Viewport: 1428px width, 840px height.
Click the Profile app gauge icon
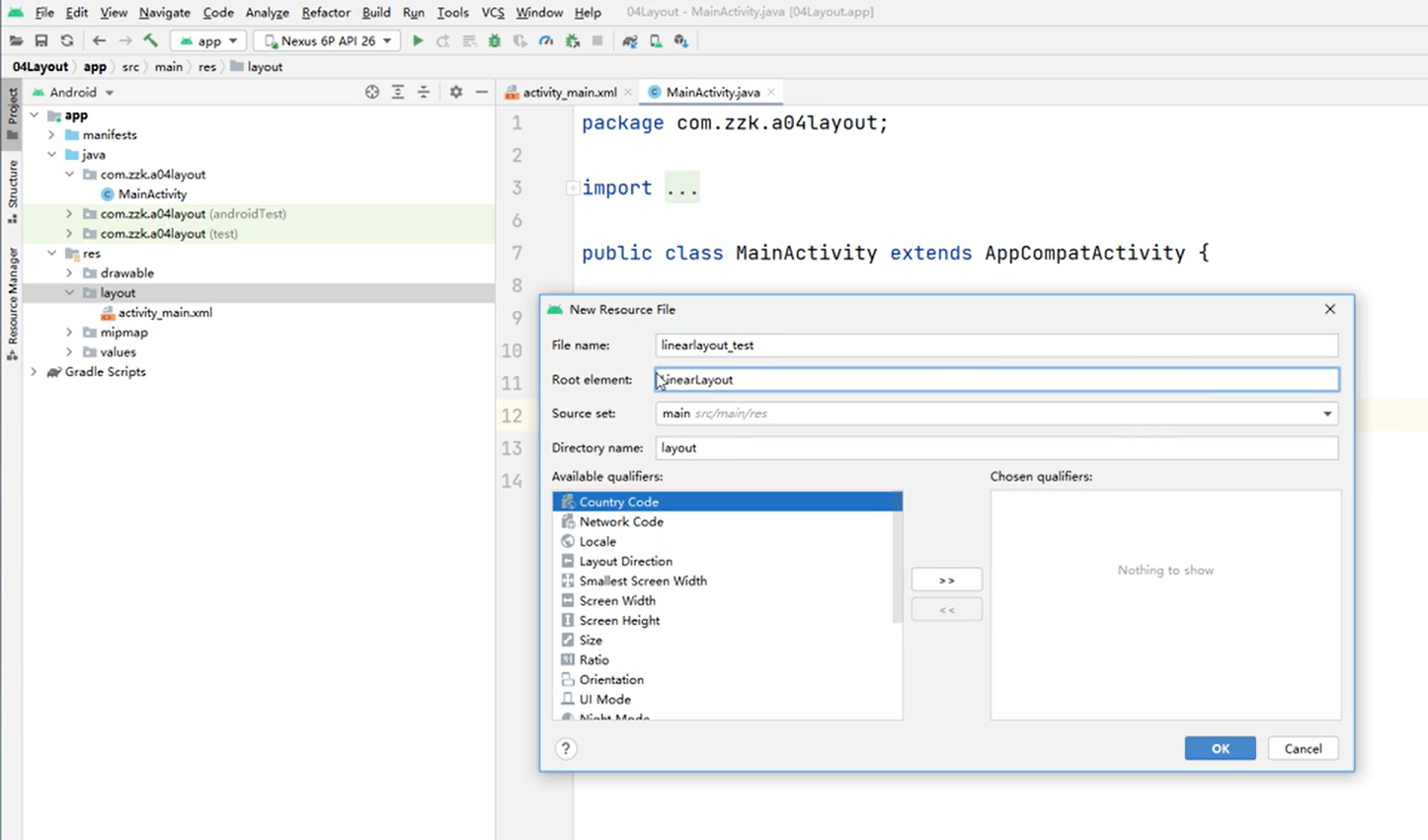coord(546,40)
